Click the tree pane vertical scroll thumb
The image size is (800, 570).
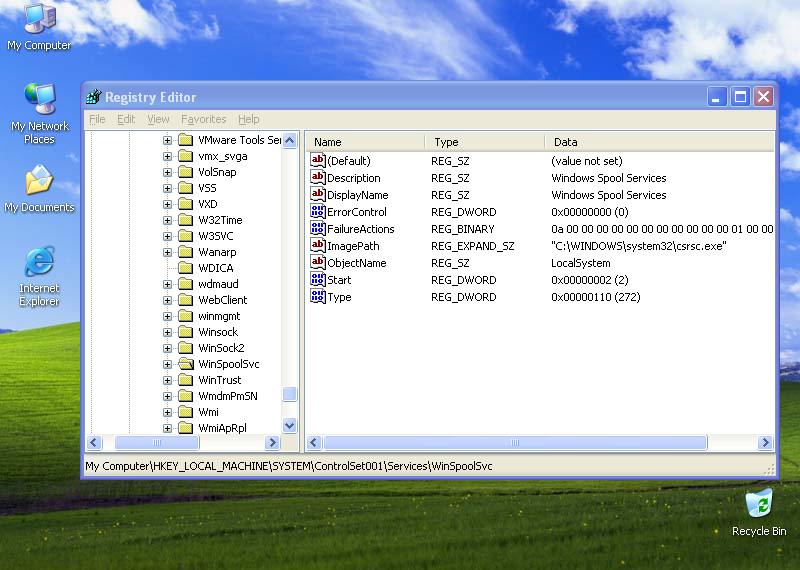tap(289, 394)
